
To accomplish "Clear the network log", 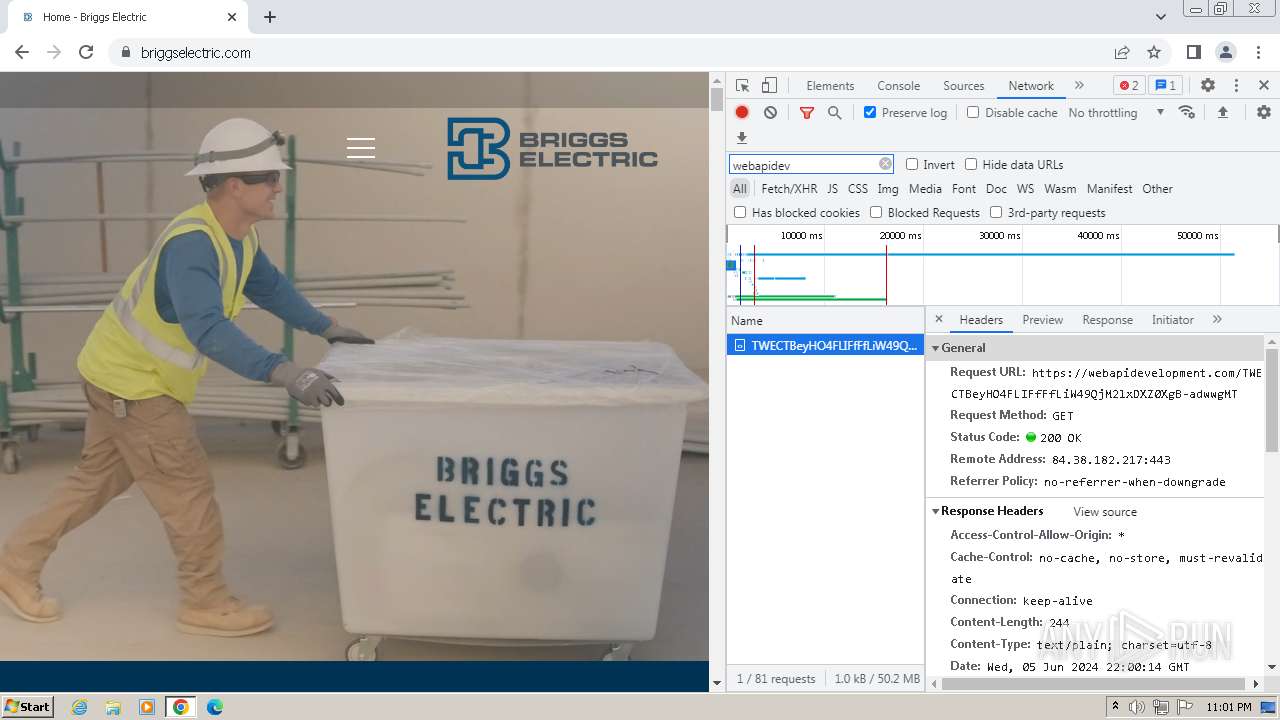I will click(x=770, y=113).
